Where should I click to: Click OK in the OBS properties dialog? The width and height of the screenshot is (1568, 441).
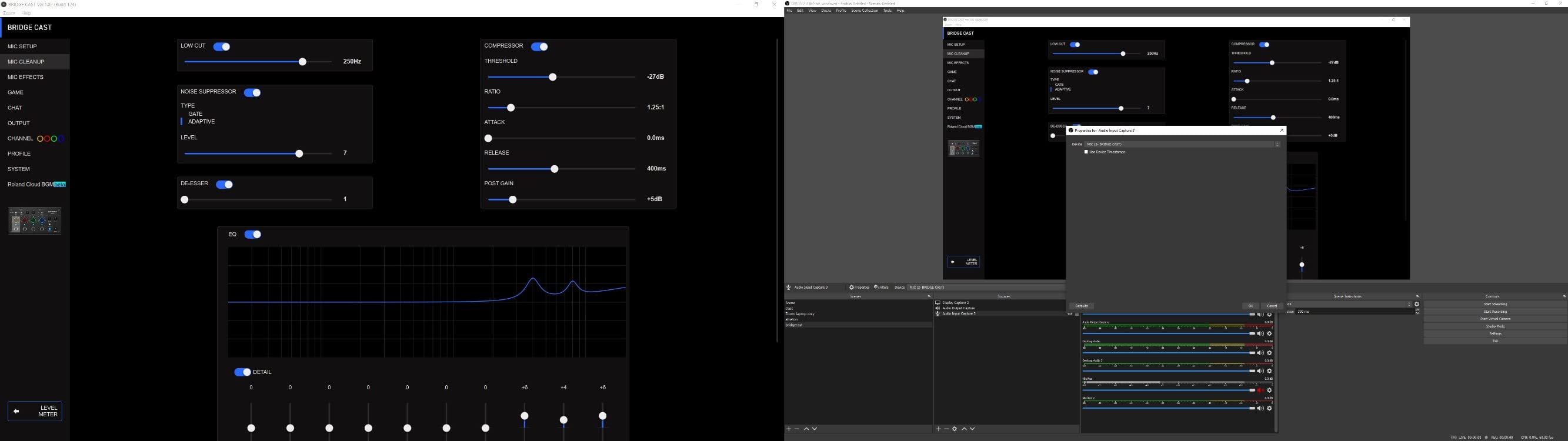1250,306
